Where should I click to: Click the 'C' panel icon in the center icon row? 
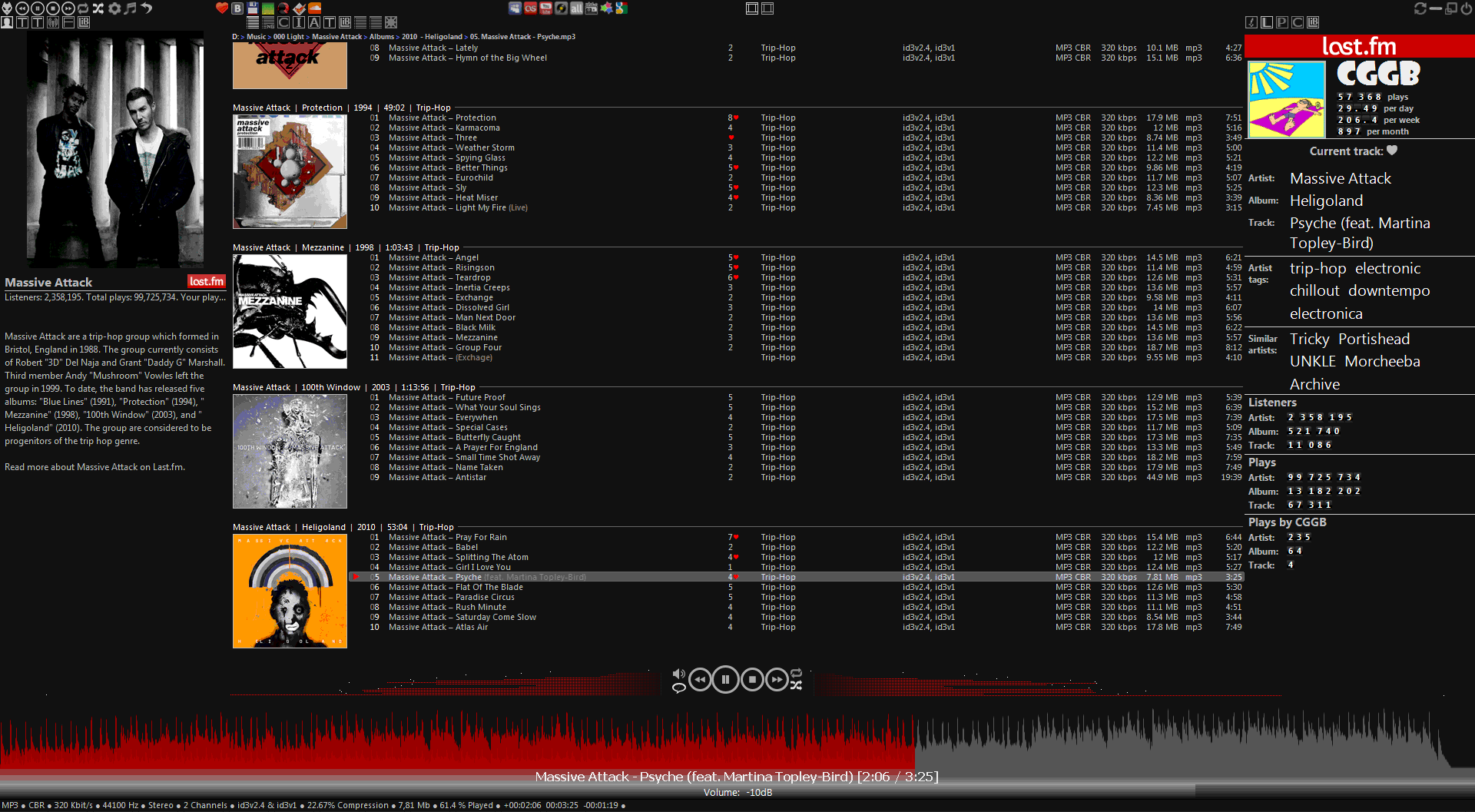283,22
